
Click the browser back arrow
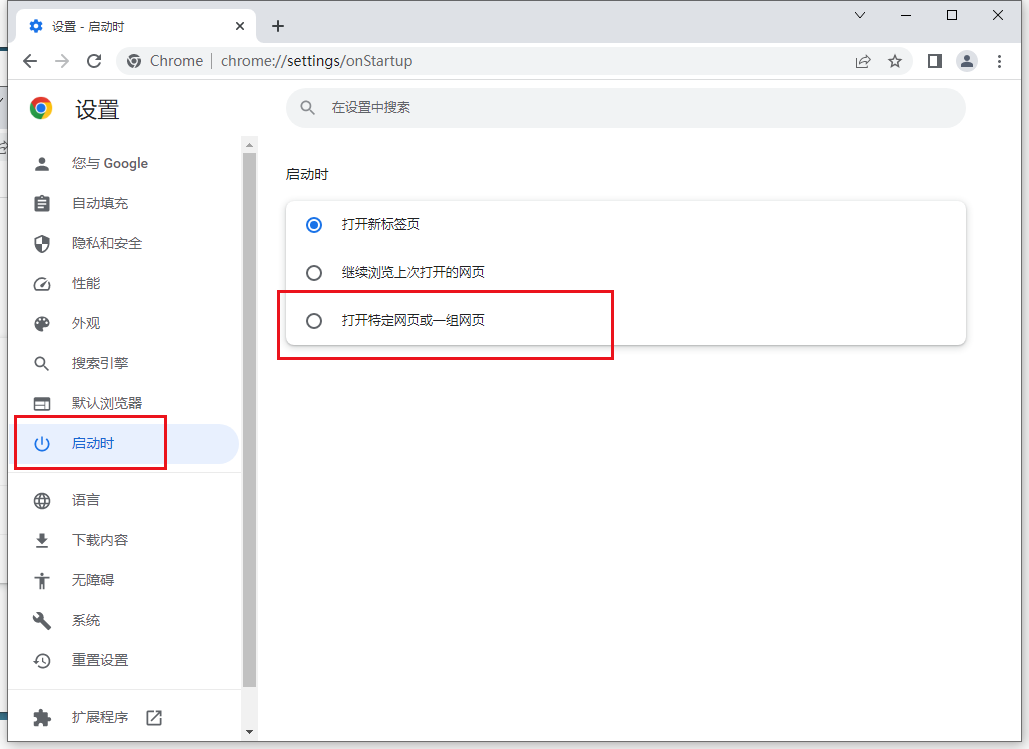(30, 61)
